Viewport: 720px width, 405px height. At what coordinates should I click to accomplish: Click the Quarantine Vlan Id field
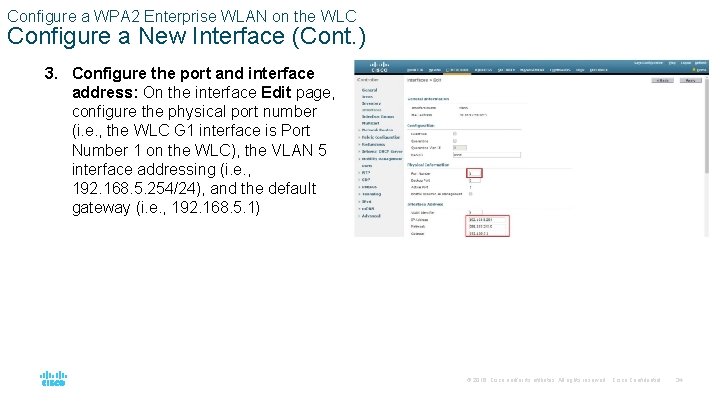[460, 147]
